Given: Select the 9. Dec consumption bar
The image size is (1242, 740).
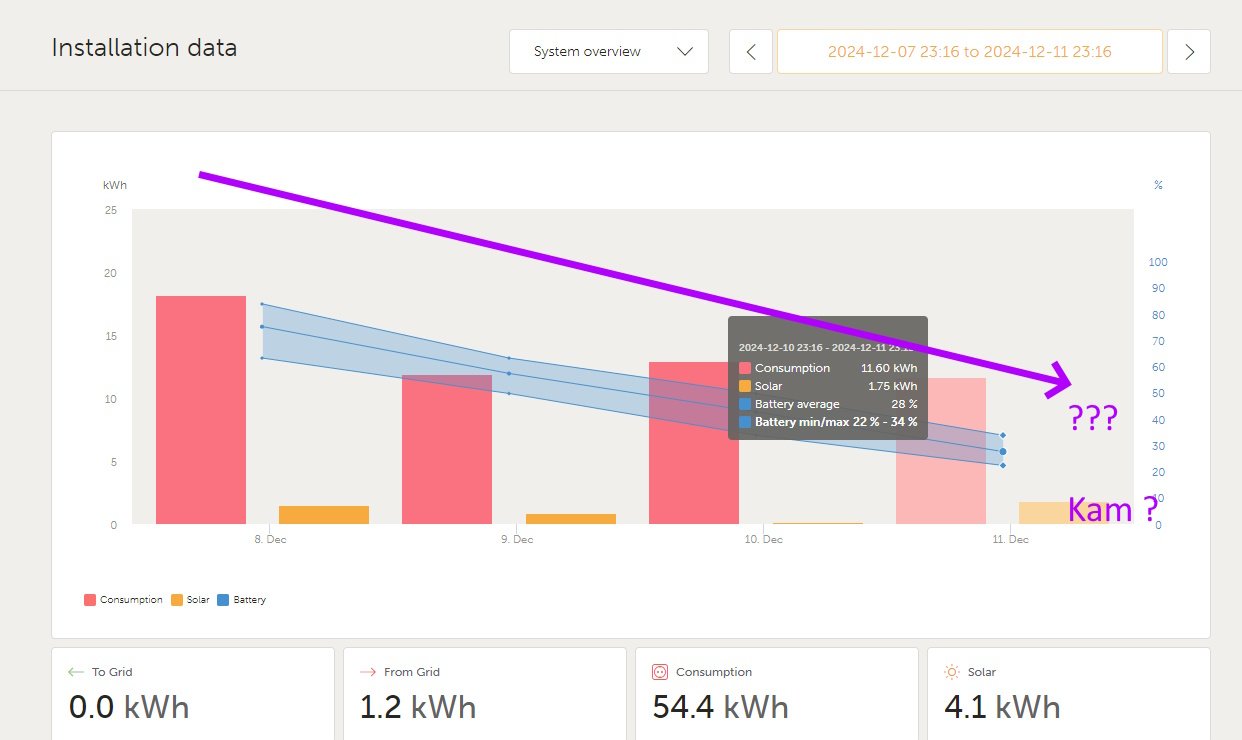Looking at the screenshot, I should tap(447, 450).
